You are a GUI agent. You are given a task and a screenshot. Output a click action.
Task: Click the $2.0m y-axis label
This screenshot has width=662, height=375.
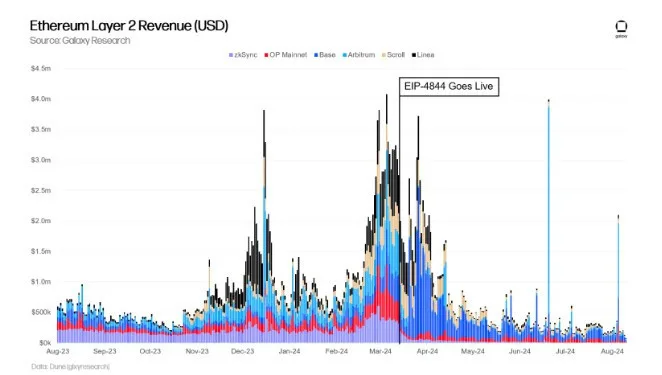click(41, 221)
